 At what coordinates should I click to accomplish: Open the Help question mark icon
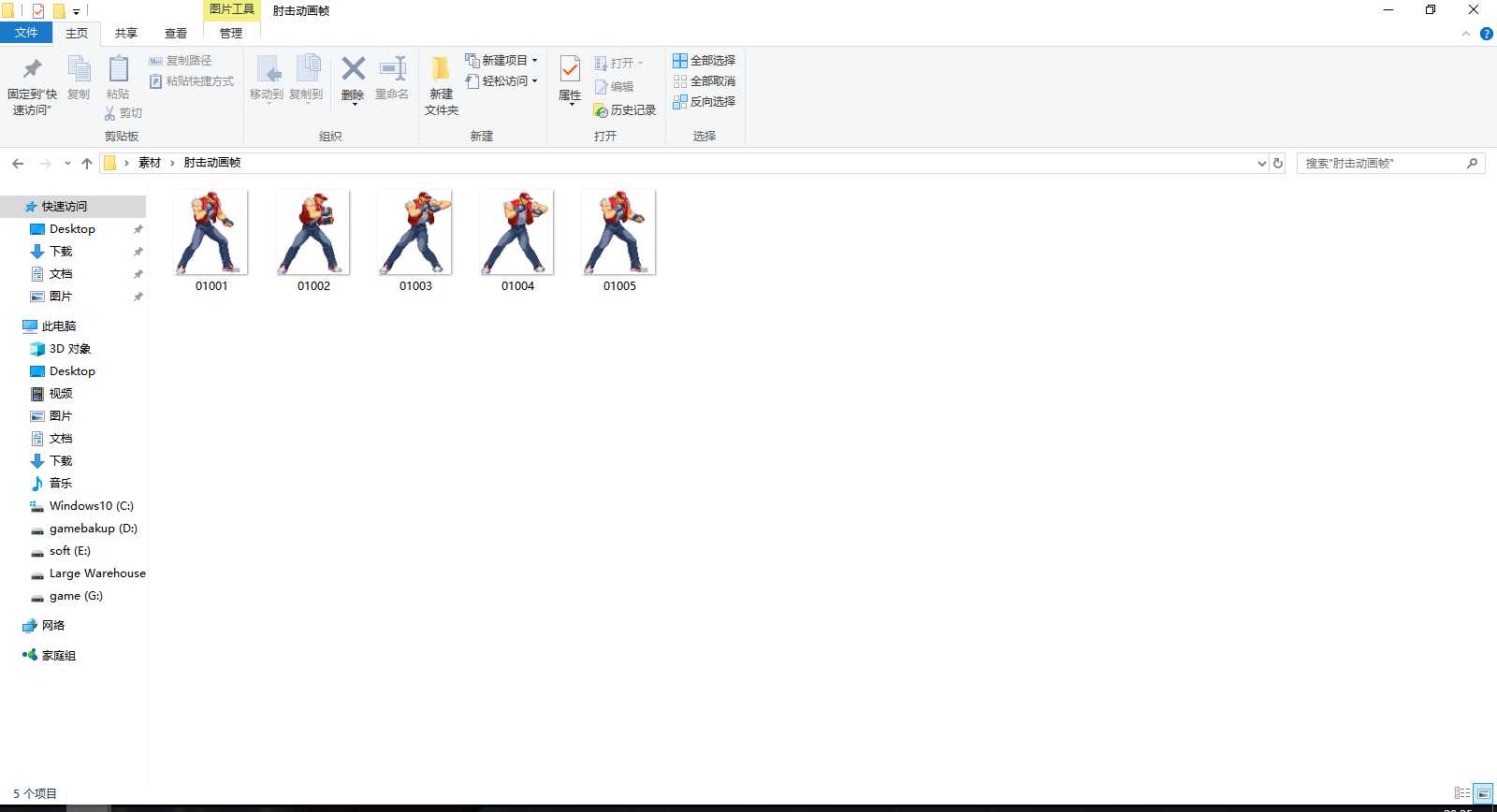point(1486,34)
